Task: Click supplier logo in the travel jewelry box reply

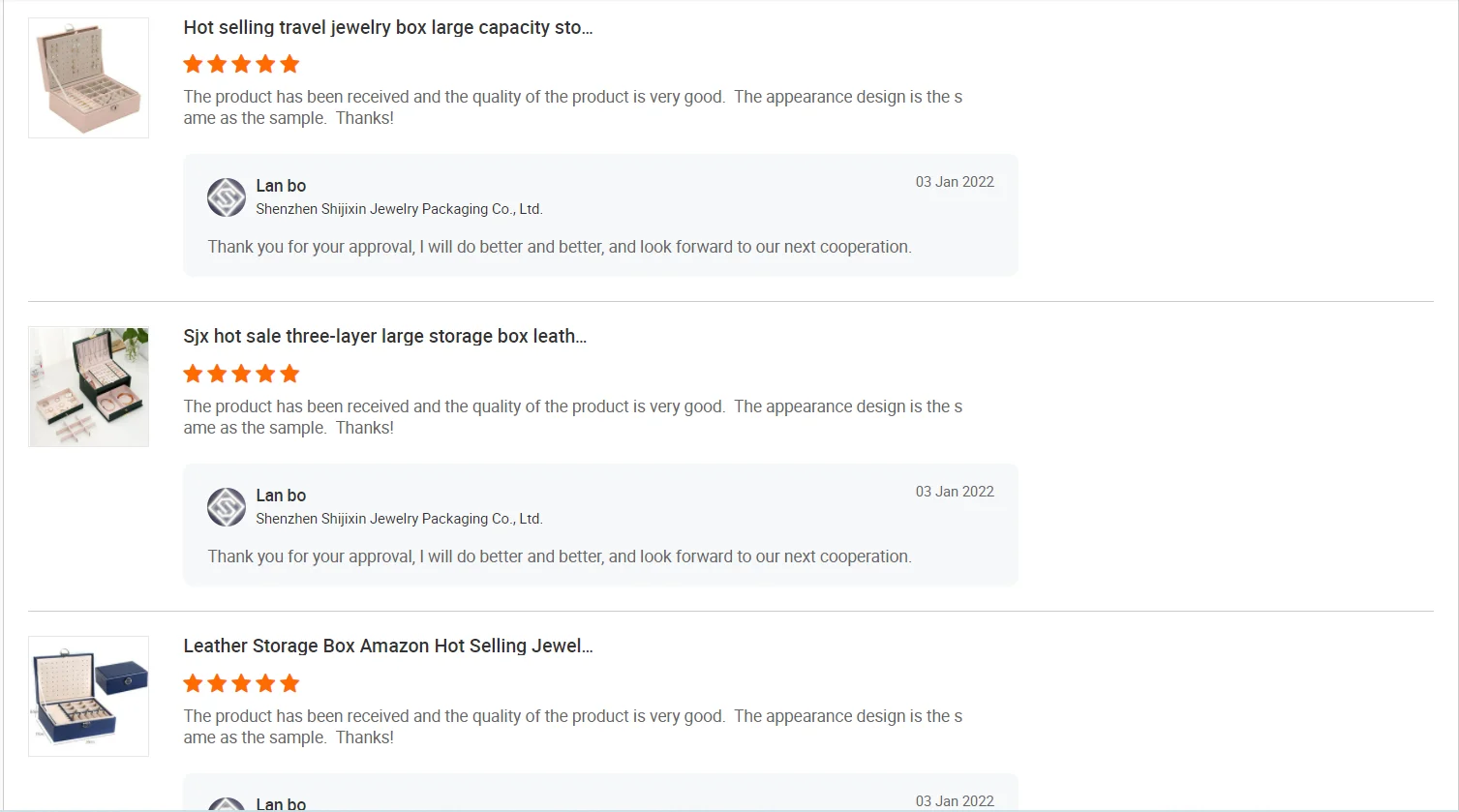Action: 227,197
